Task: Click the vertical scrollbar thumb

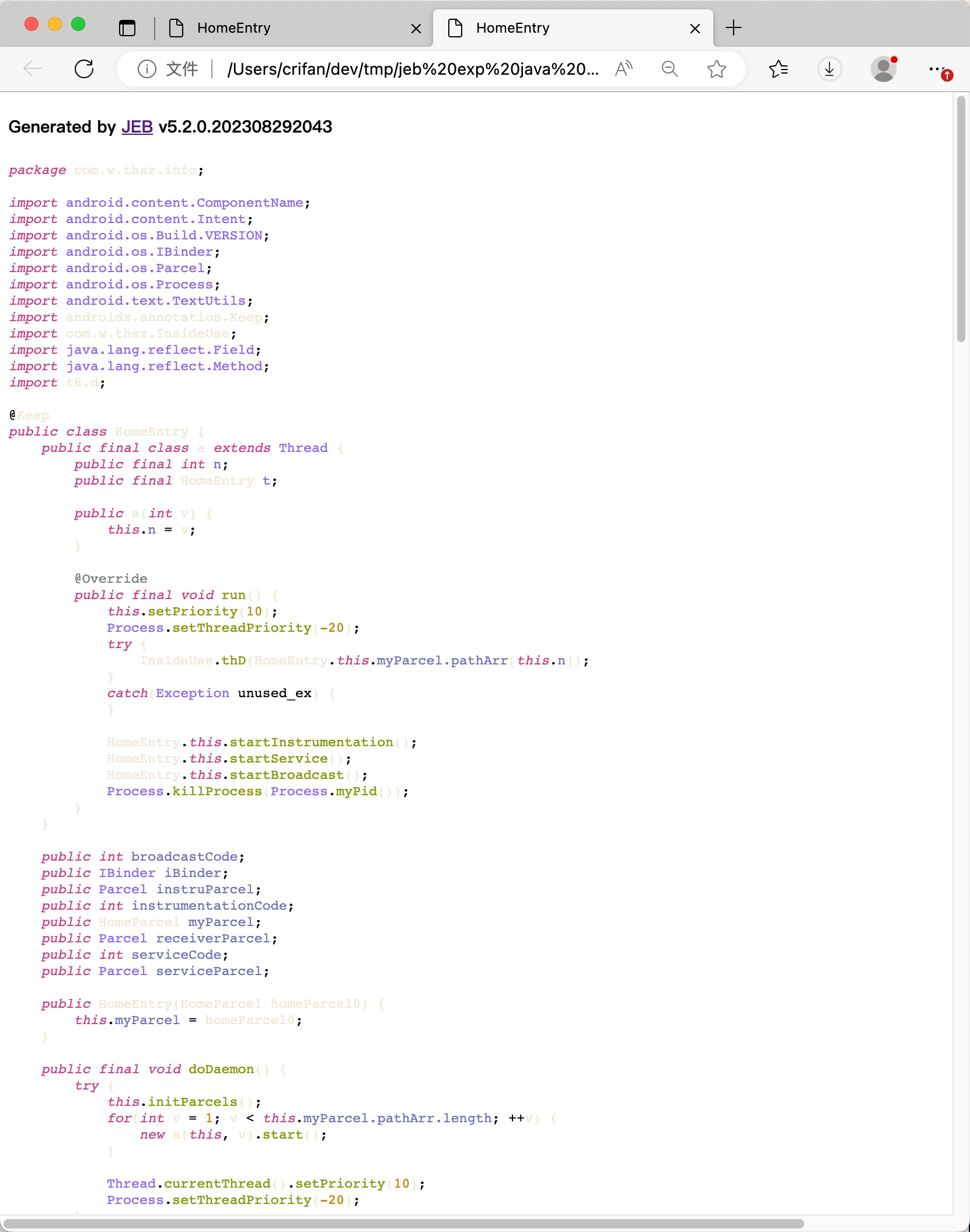Action: coord(961,219)
